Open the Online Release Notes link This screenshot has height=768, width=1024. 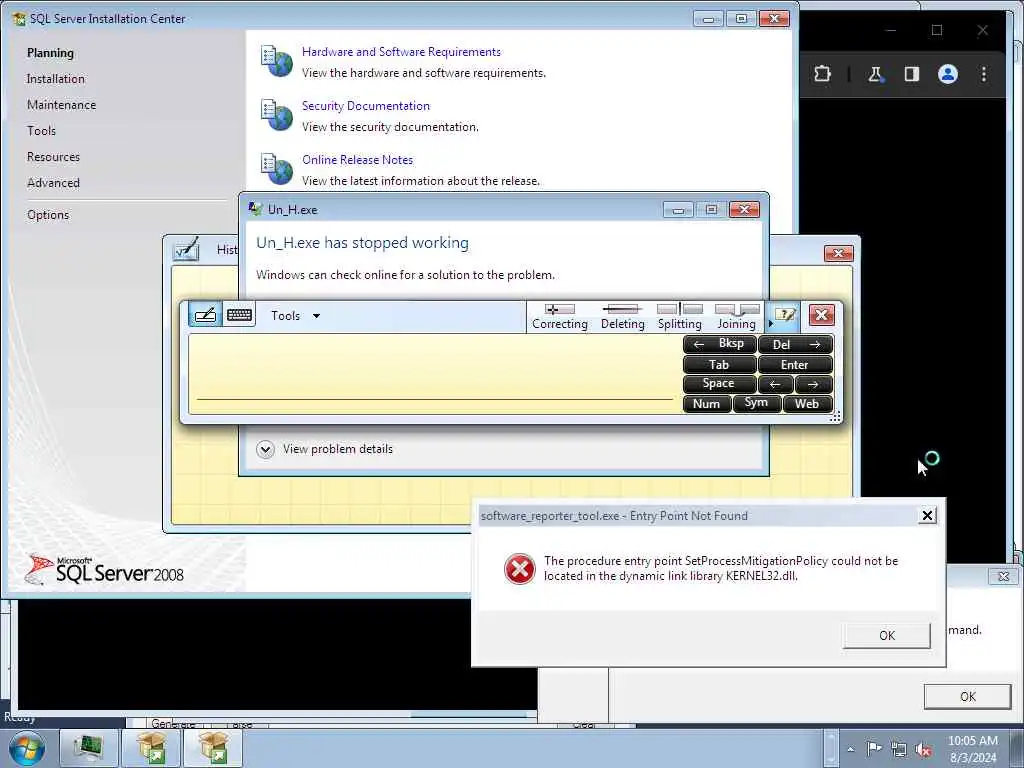[357, 159]
